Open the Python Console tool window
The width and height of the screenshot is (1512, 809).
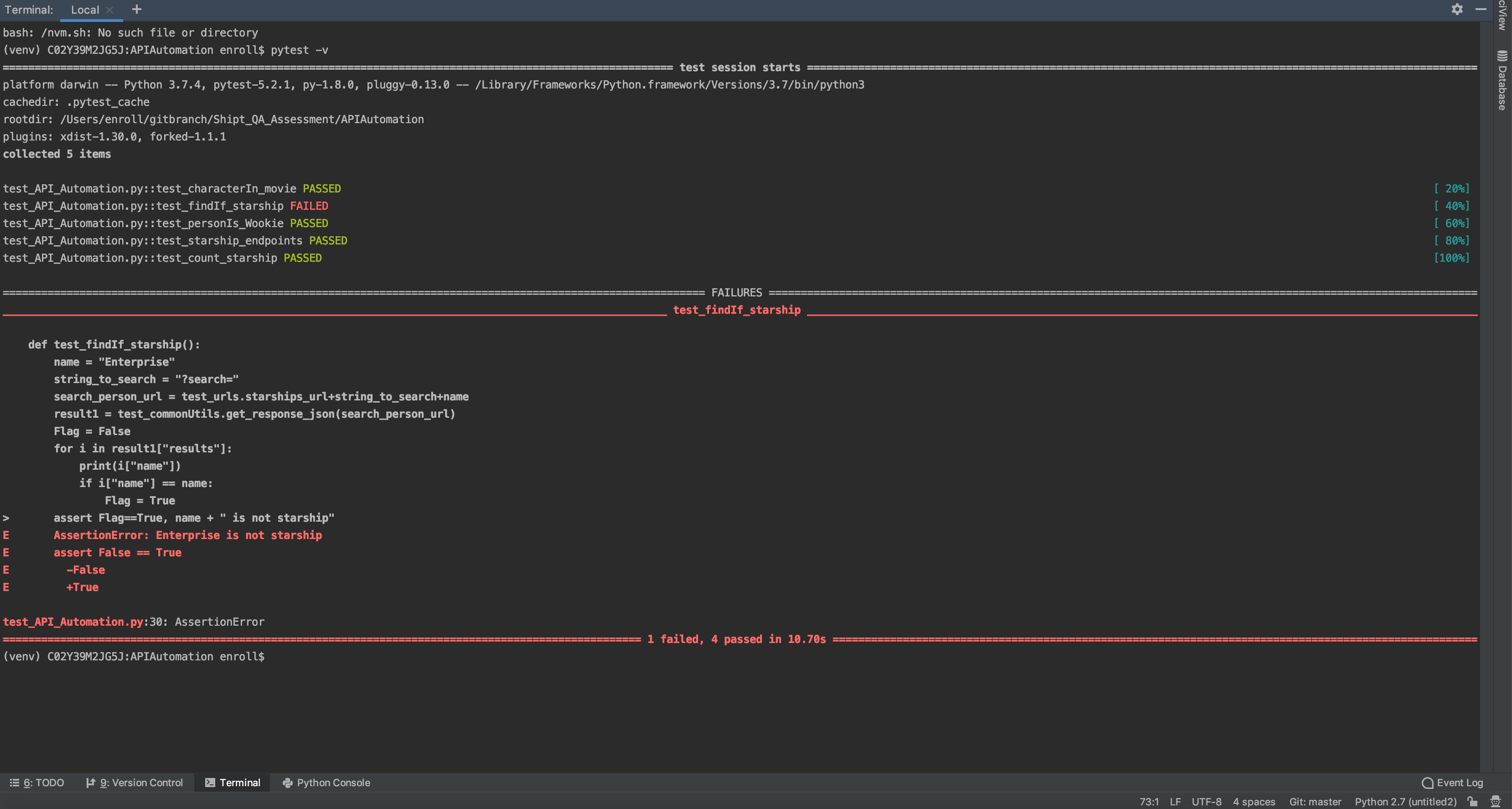(x=326, y=783)
